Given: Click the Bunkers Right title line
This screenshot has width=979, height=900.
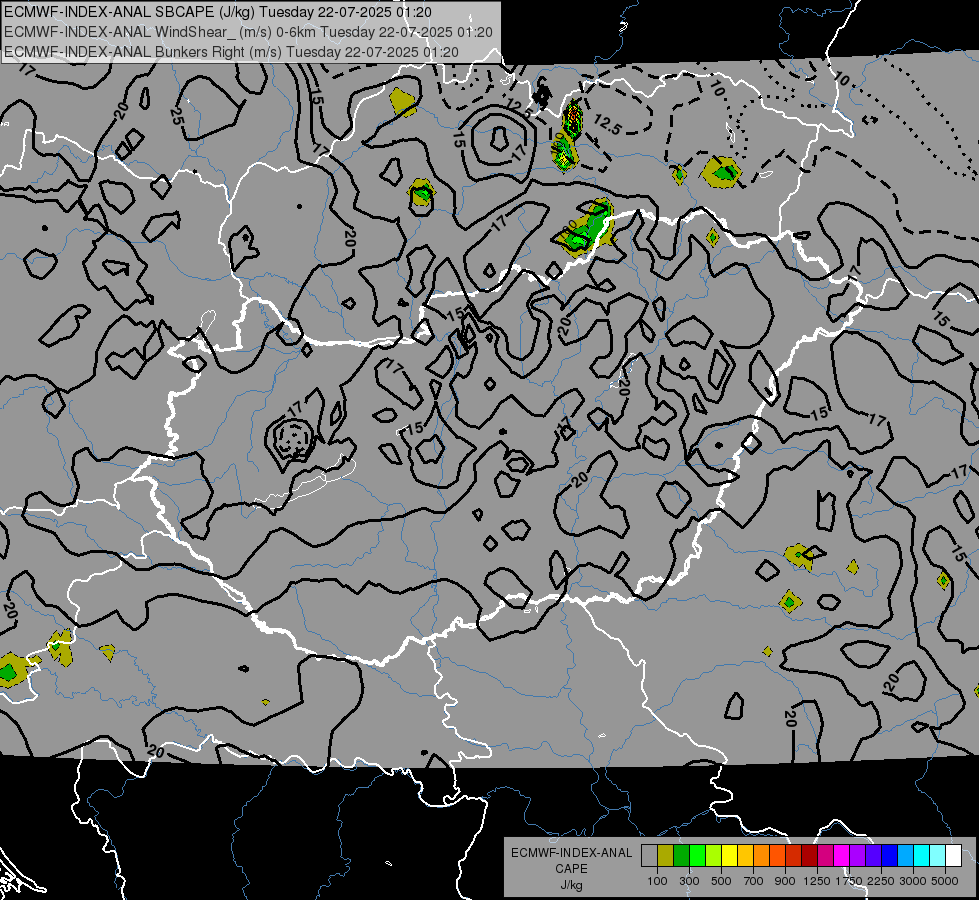Looking at the screenshot, I should pyautogui.click(x=231, y=52).
